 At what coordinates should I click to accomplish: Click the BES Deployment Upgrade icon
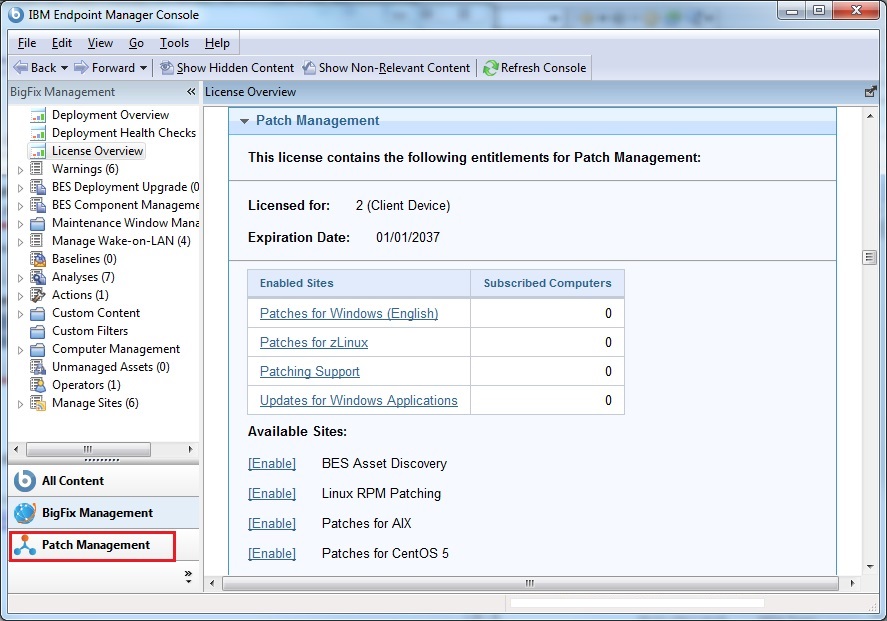38,187
